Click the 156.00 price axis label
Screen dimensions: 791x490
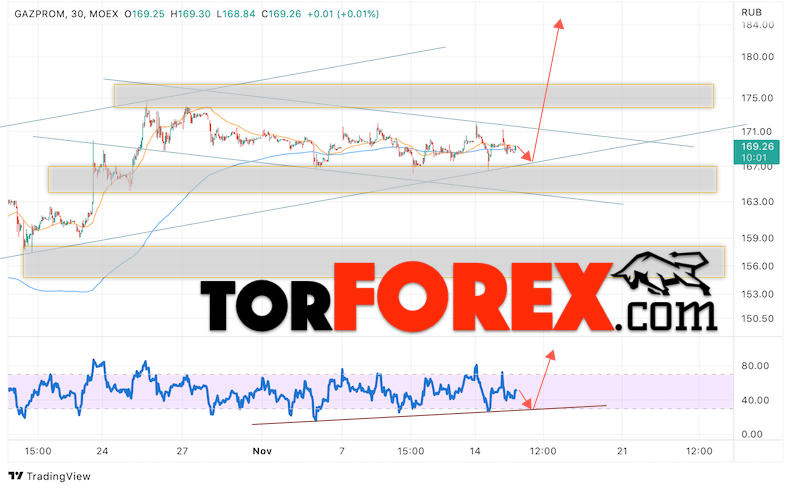pos(757,266)
